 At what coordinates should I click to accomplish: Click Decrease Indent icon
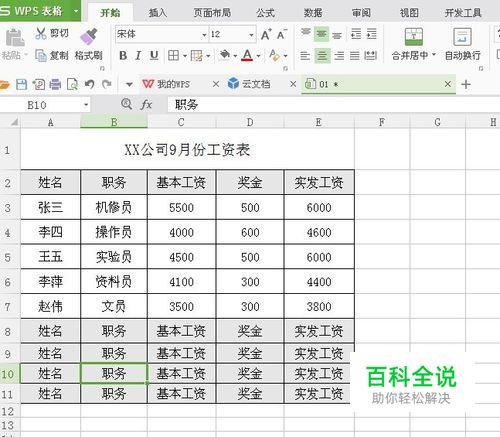(x=356, y=34)
